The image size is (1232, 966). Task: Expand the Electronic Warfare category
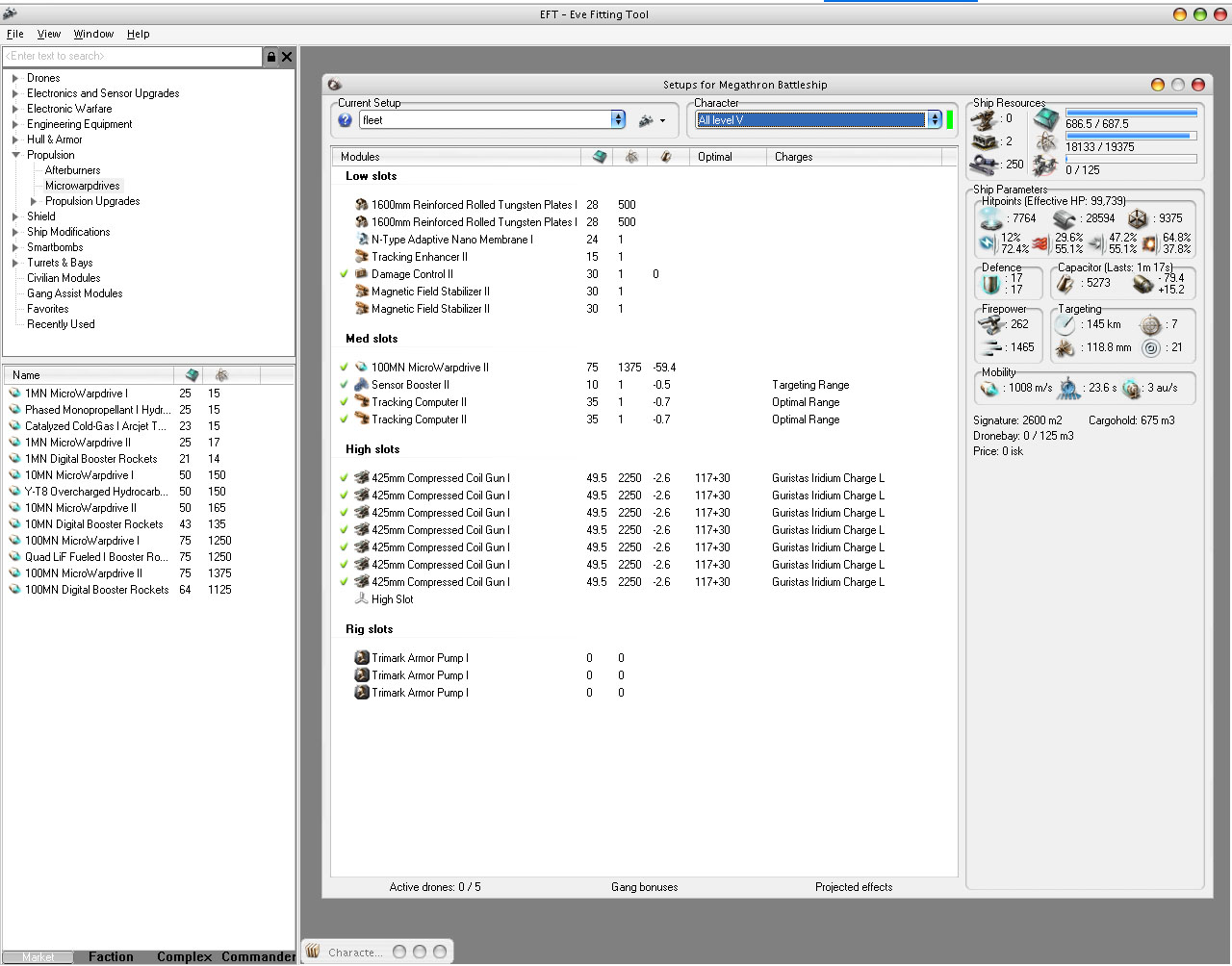pyautogui.click(x=15, y=109)
